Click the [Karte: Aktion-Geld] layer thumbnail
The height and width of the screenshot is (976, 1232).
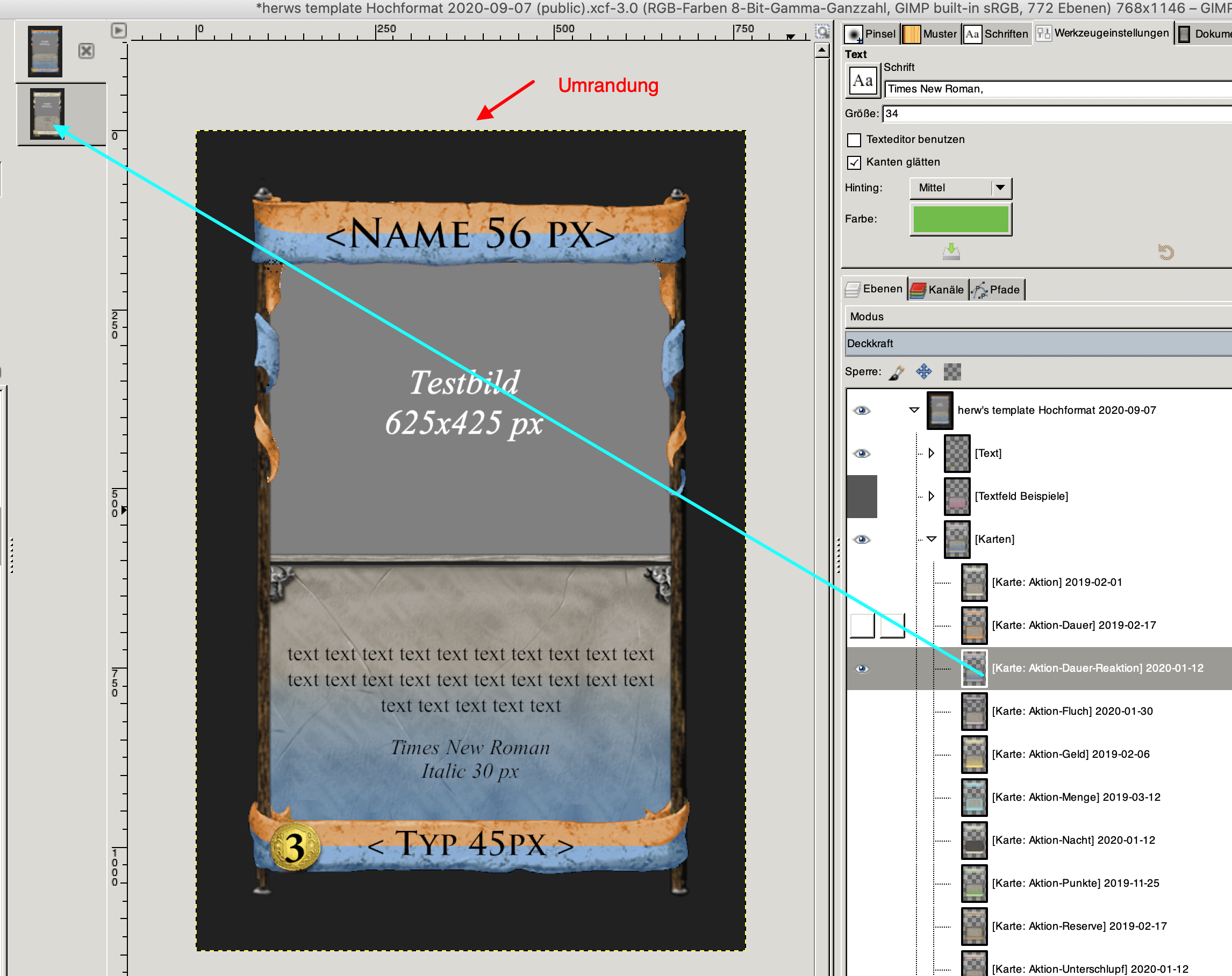point(975,754)
